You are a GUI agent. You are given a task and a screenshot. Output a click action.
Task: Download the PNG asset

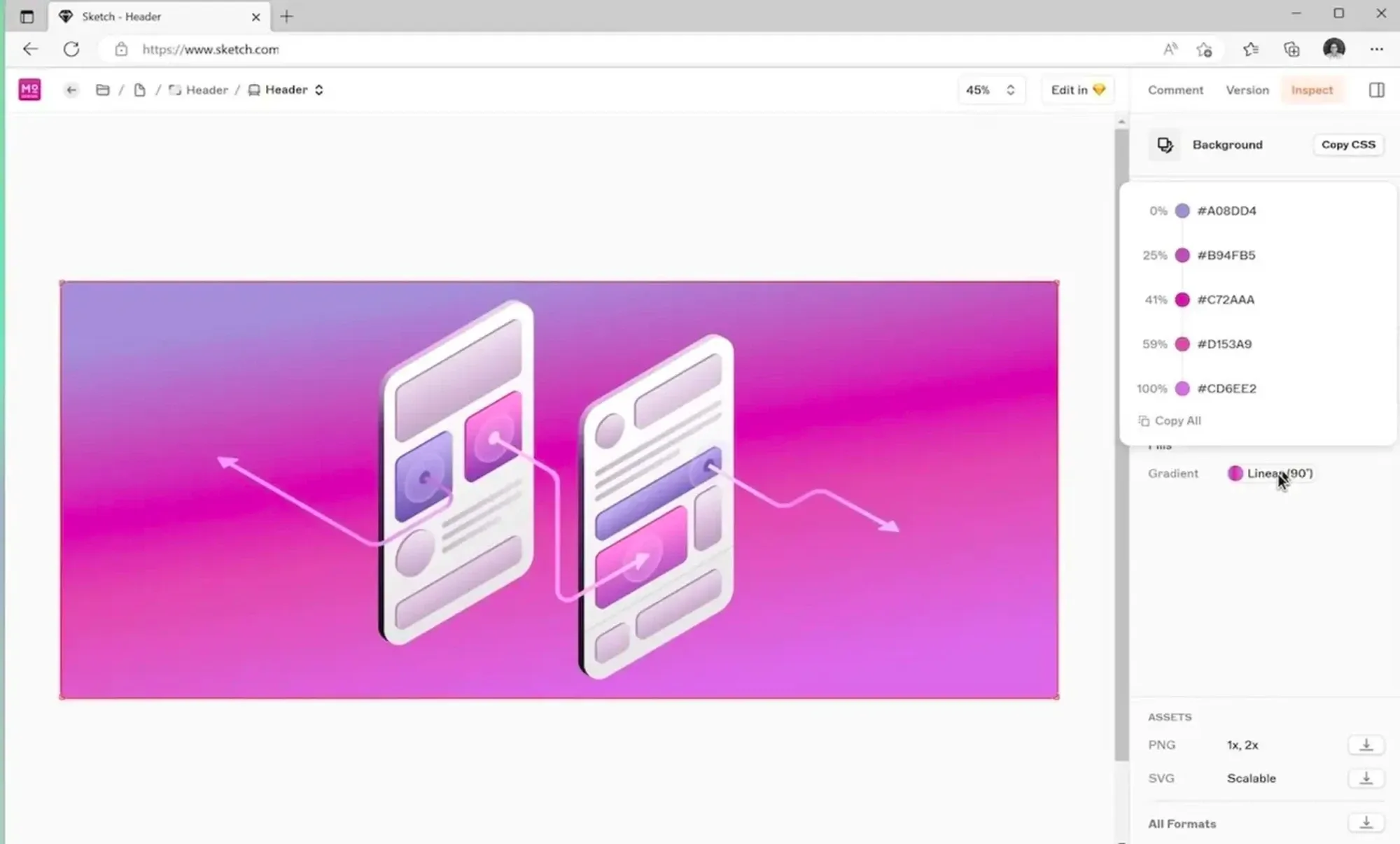1366,745
